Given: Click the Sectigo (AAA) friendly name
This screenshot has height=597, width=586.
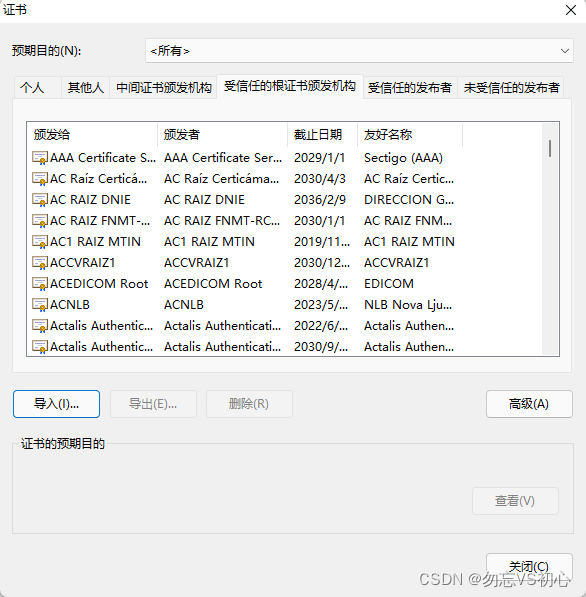Looking at the screenshot, I should click(x=403, y=158).
